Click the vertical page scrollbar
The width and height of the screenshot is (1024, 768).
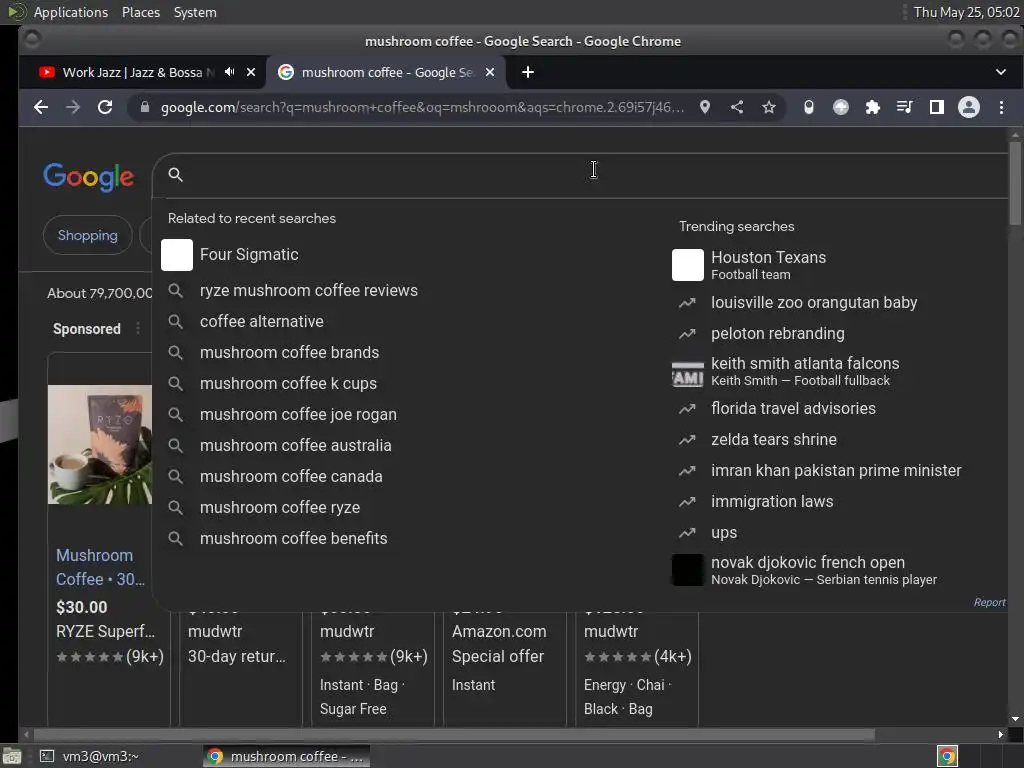(x=1014, y=183)
